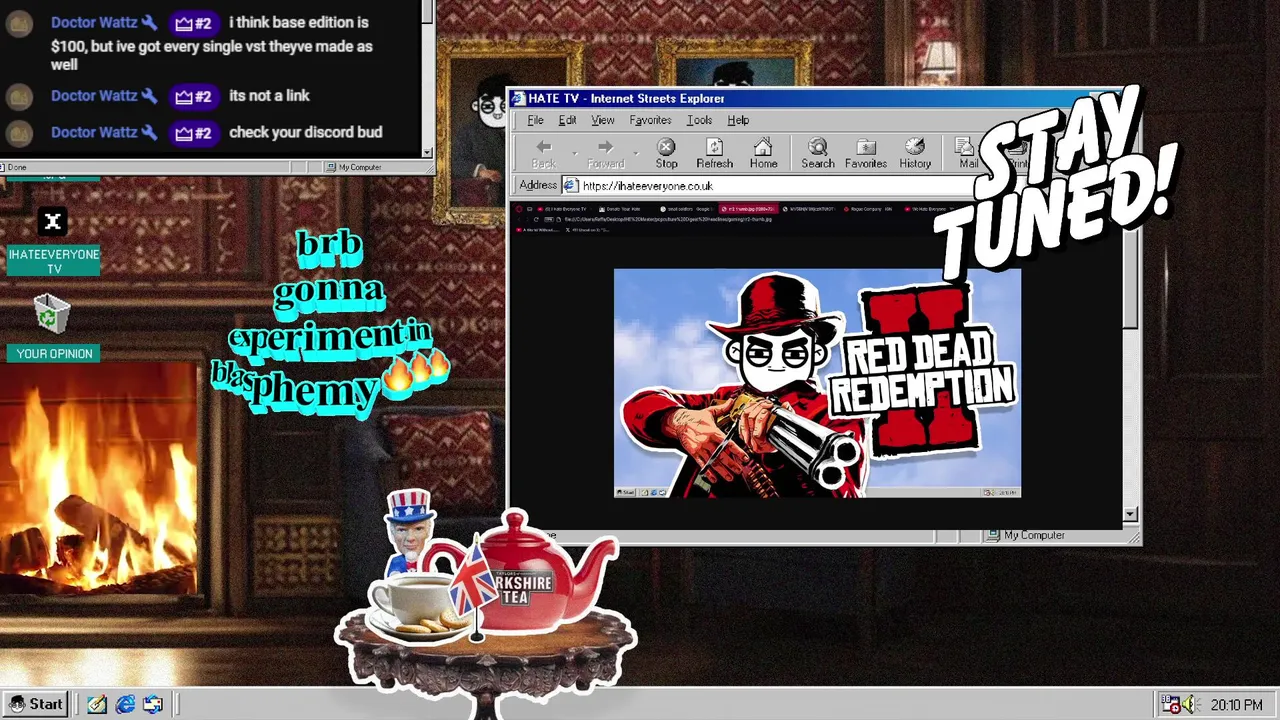Click the Red Dead Redemption II thumbnail
The image size is (1280, 720).
pyautogui.click(x=817, y=382)
